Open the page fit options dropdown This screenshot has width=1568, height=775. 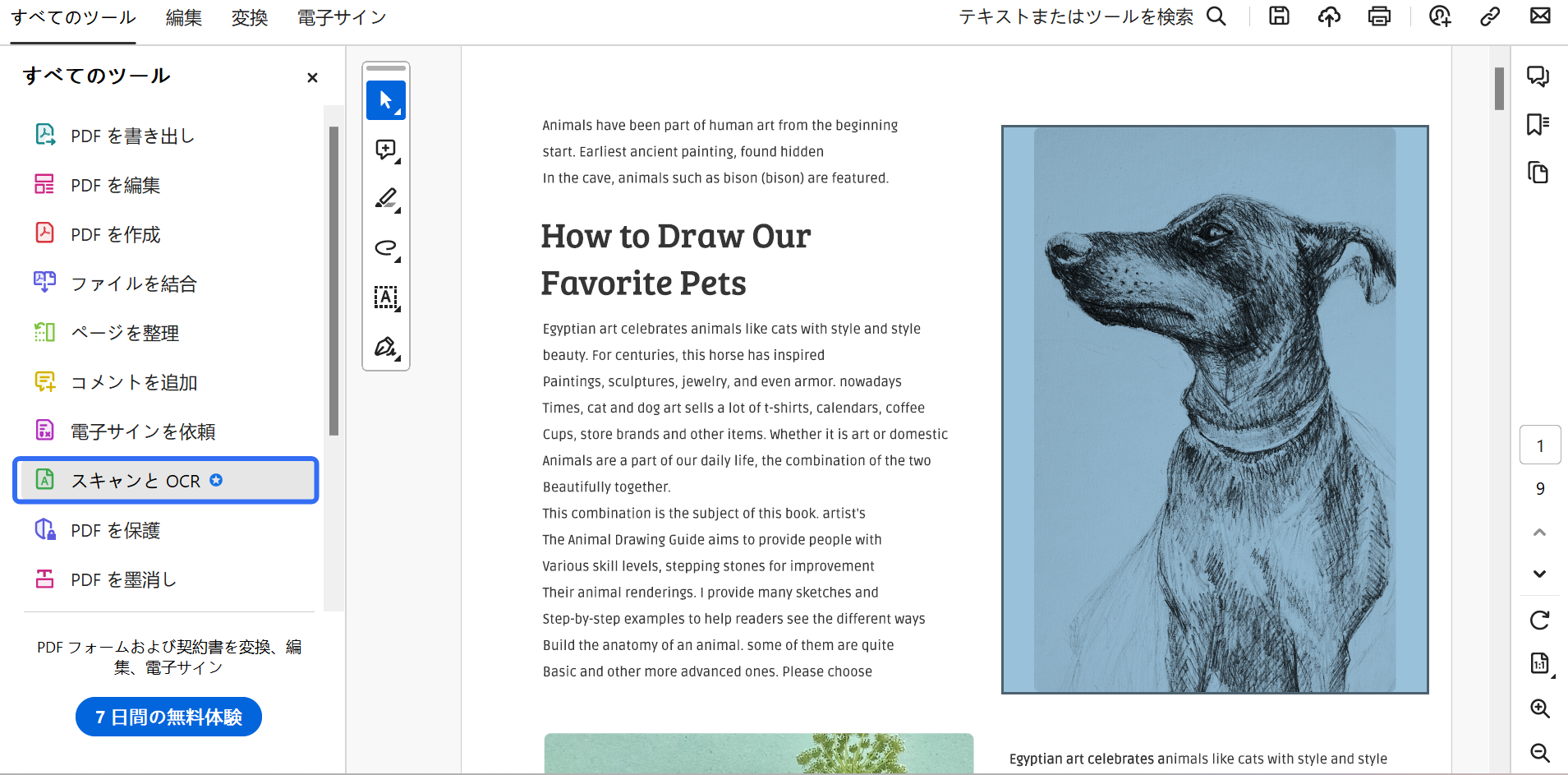tap(1540, 664)
